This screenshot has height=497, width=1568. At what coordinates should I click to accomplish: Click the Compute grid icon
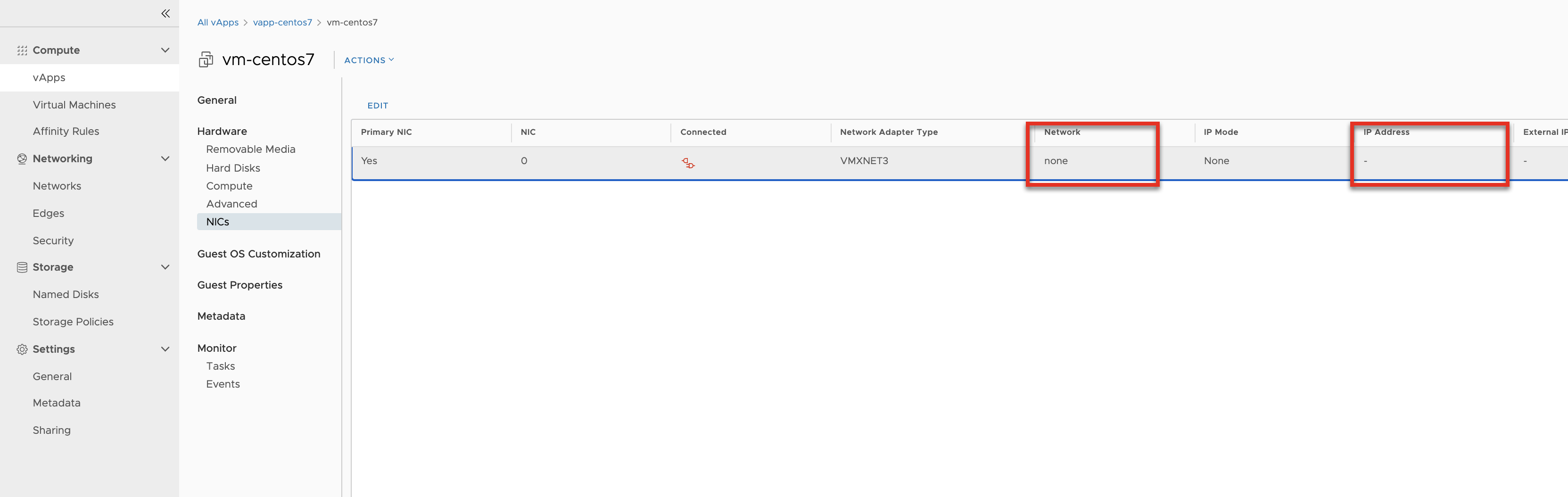point(22,50)
